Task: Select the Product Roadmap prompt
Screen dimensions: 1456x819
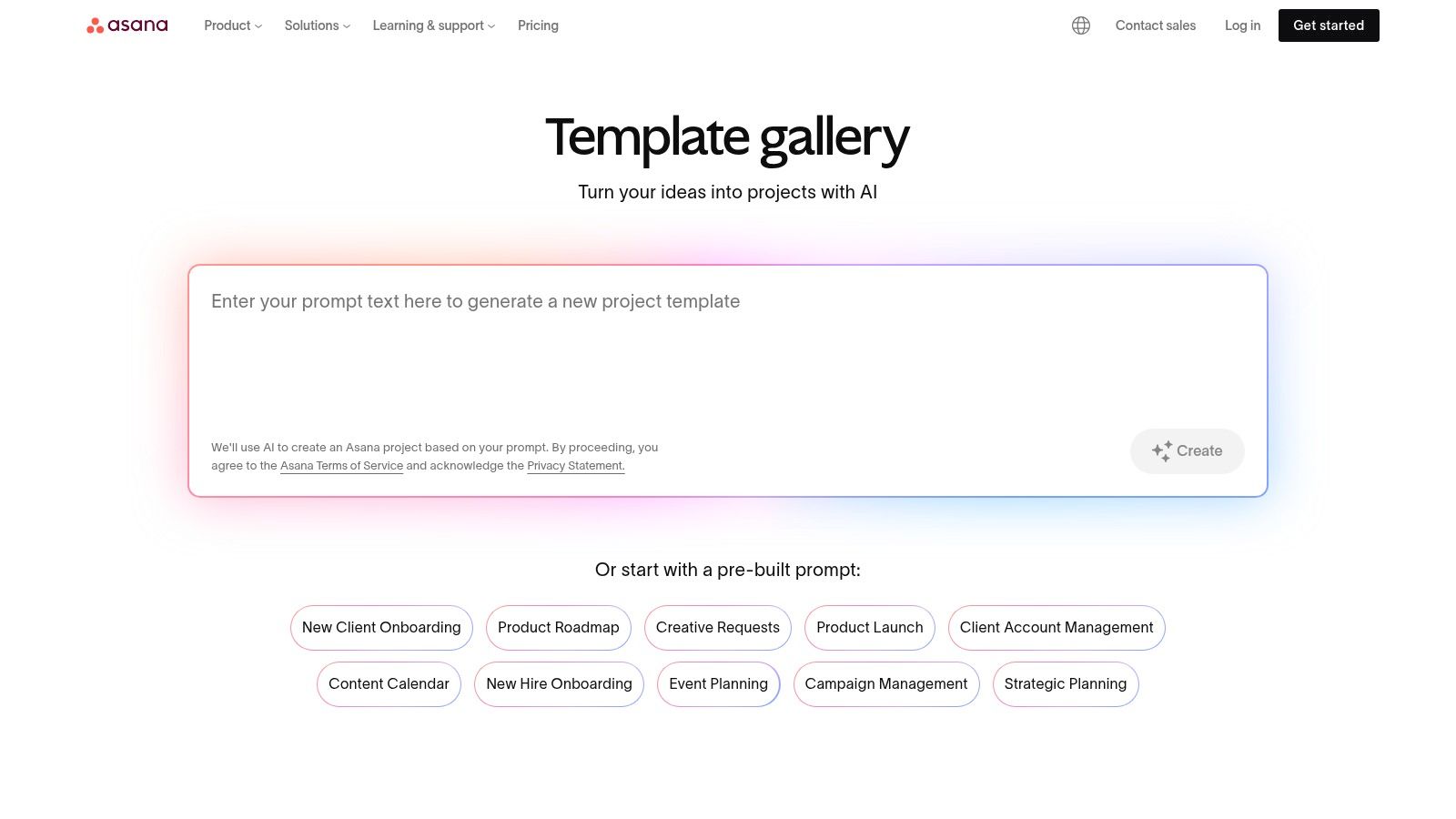Action: pos(558,627)
